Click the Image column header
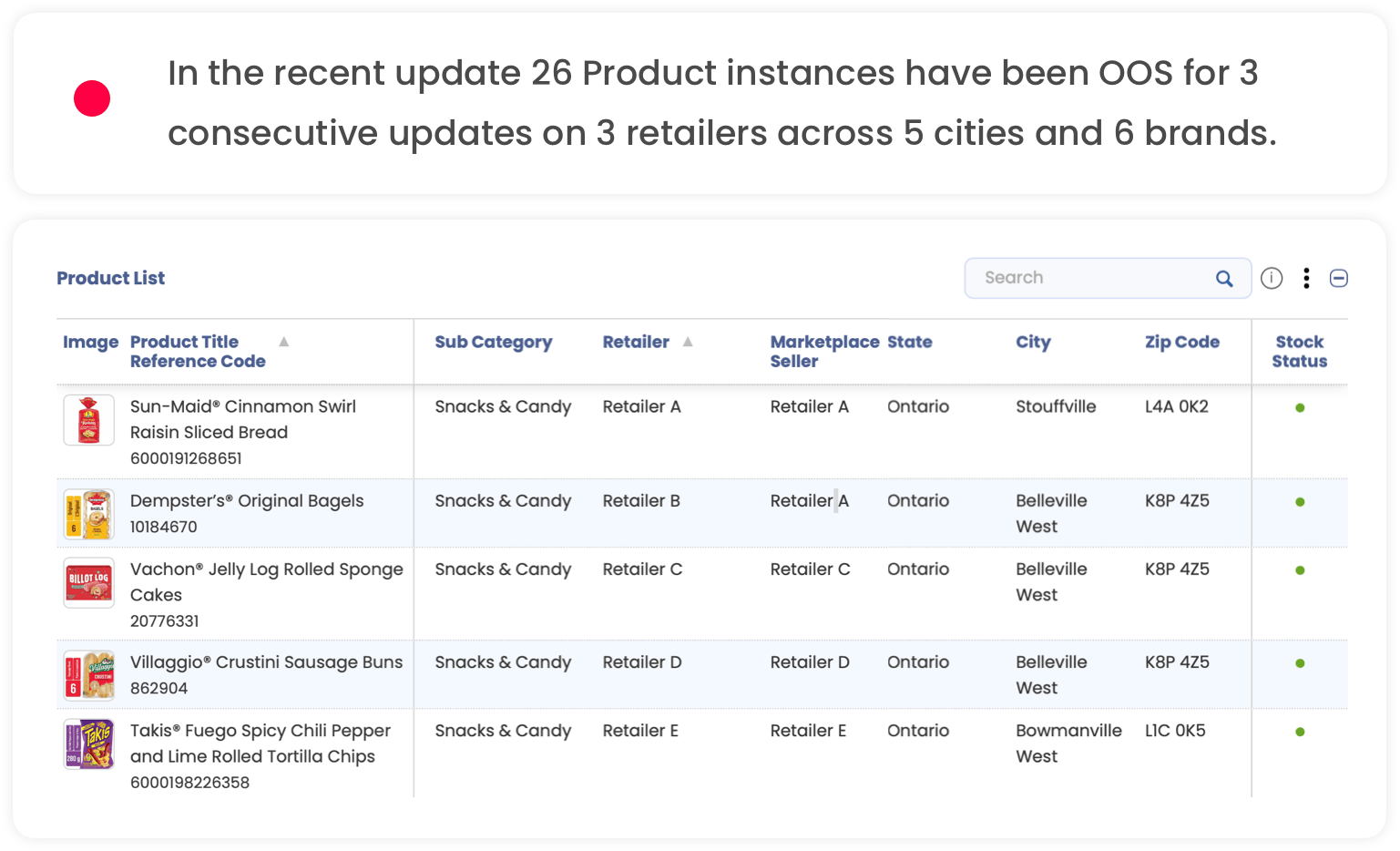 (x=90, y=343)
